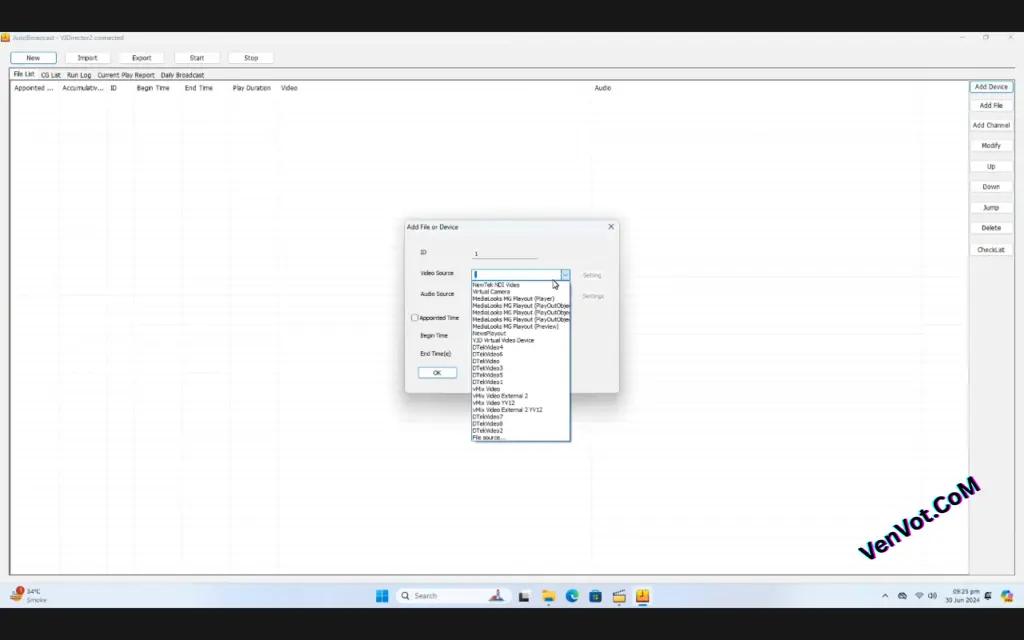This screenshot has width=1024, height=640.
Task: Open Copilot from the taskbar corner
Action: (x=1006, y=596)
